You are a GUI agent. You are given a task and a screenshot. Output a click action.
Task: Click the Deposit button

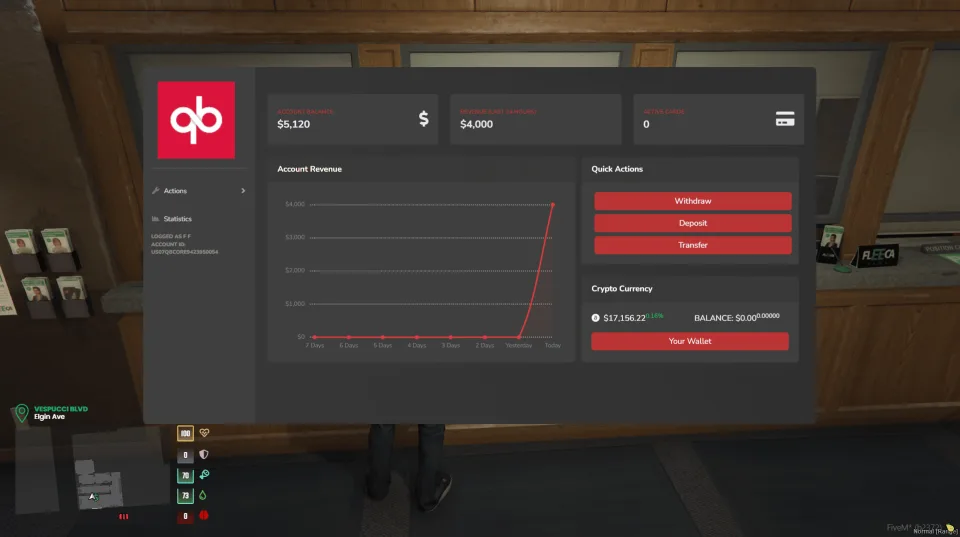(692, 223)
